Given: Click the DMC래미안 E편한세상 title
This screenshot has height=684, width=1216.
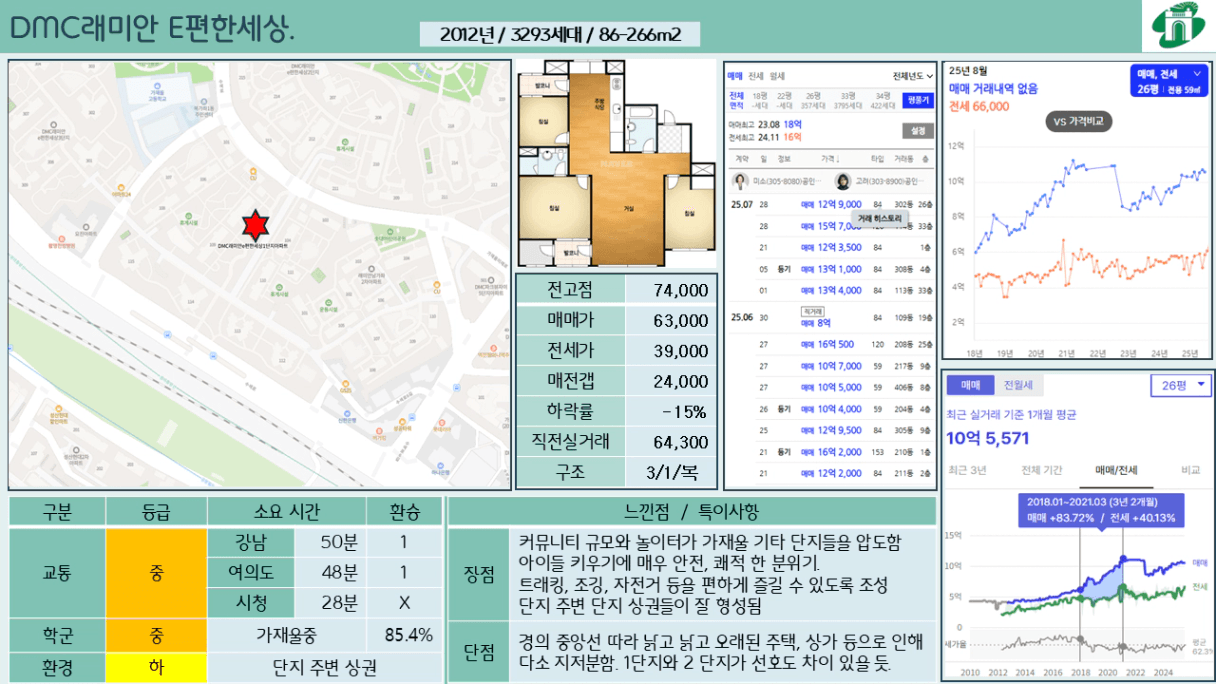Looking at the screenshot, I should point(153,30).
